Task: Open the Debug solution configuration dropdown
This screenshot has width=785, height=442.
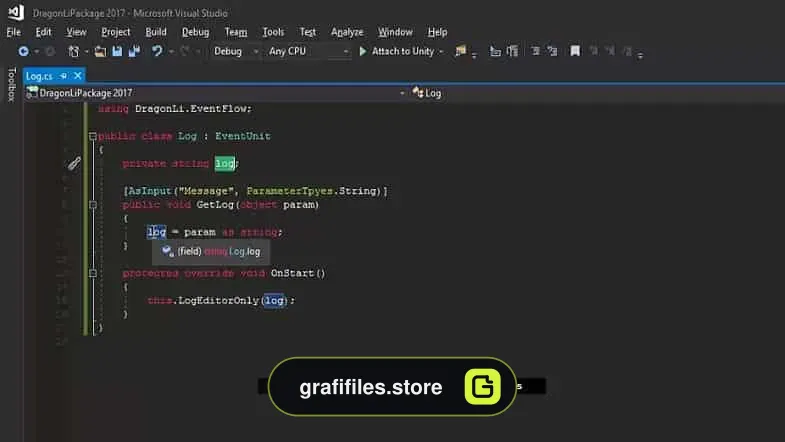Action: point(235,51)
